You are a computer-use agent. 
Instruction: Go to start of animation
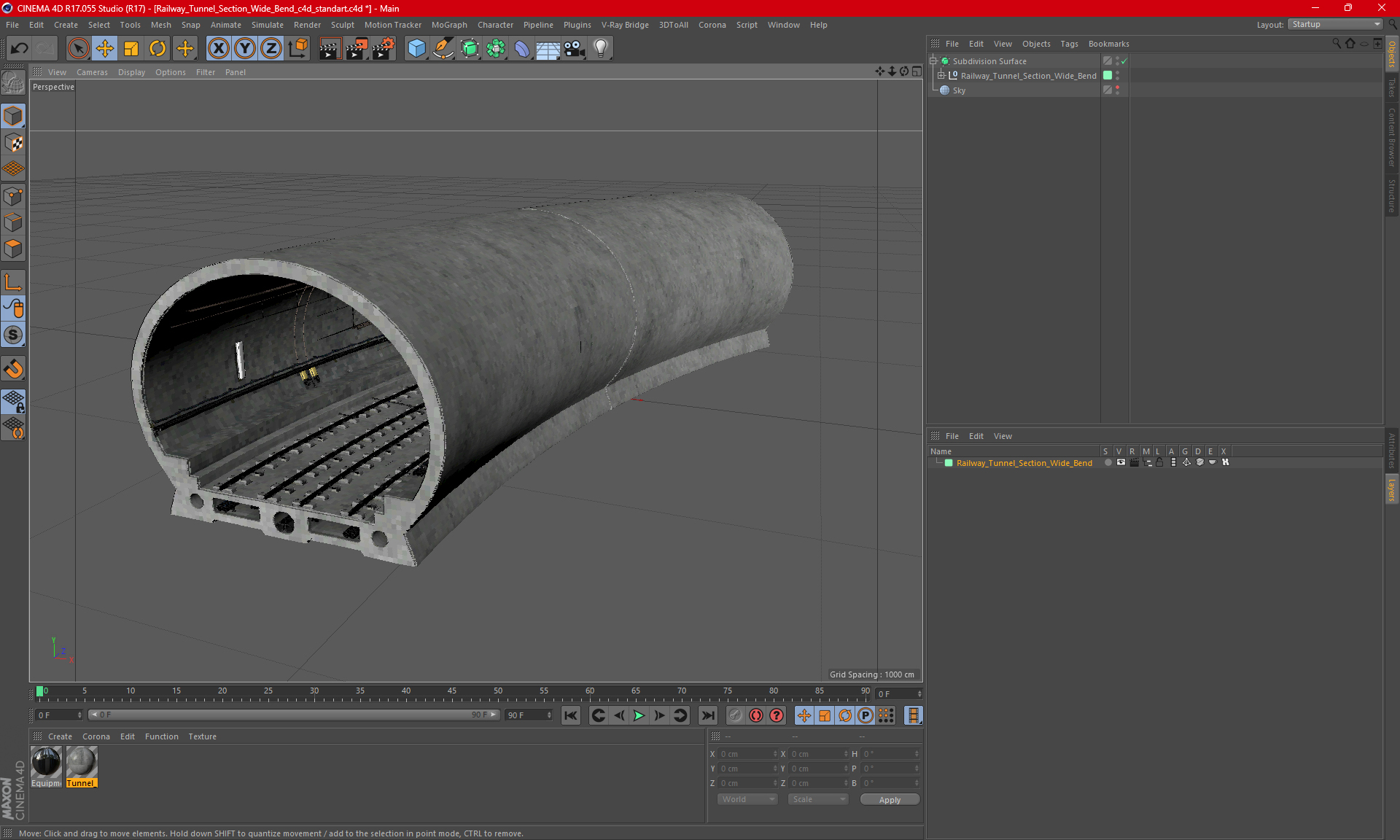571,715
